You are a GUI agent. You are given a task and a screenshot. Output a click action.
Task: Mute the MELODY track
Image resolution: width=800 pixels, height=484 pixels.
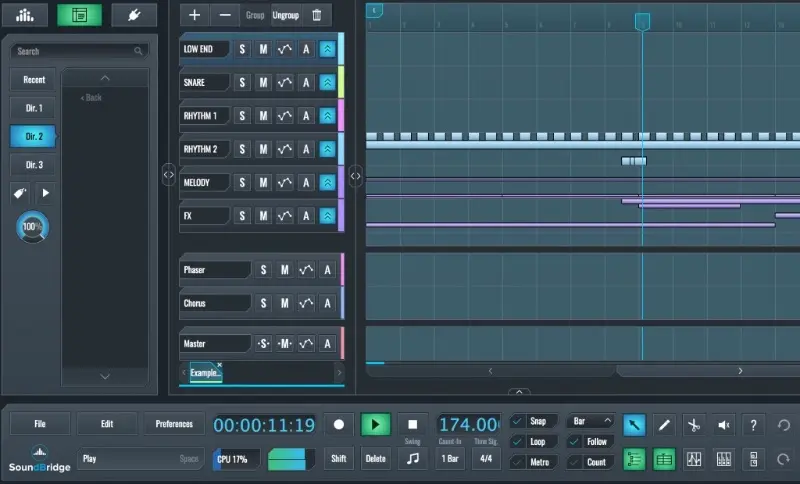coord(263,183)
